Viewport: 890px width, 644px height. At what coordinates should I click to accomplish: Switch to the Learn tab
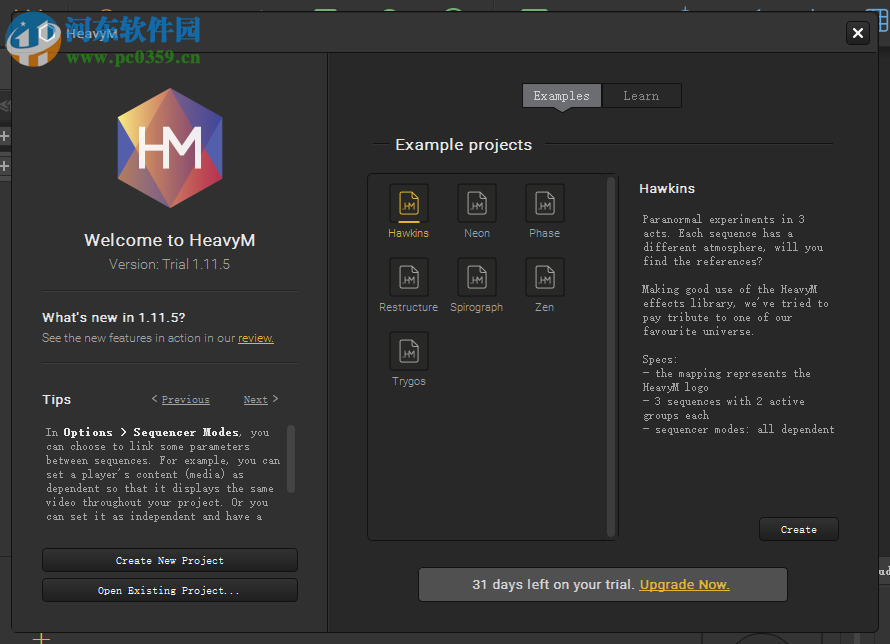pyautogui.click(x=641, y=96)
